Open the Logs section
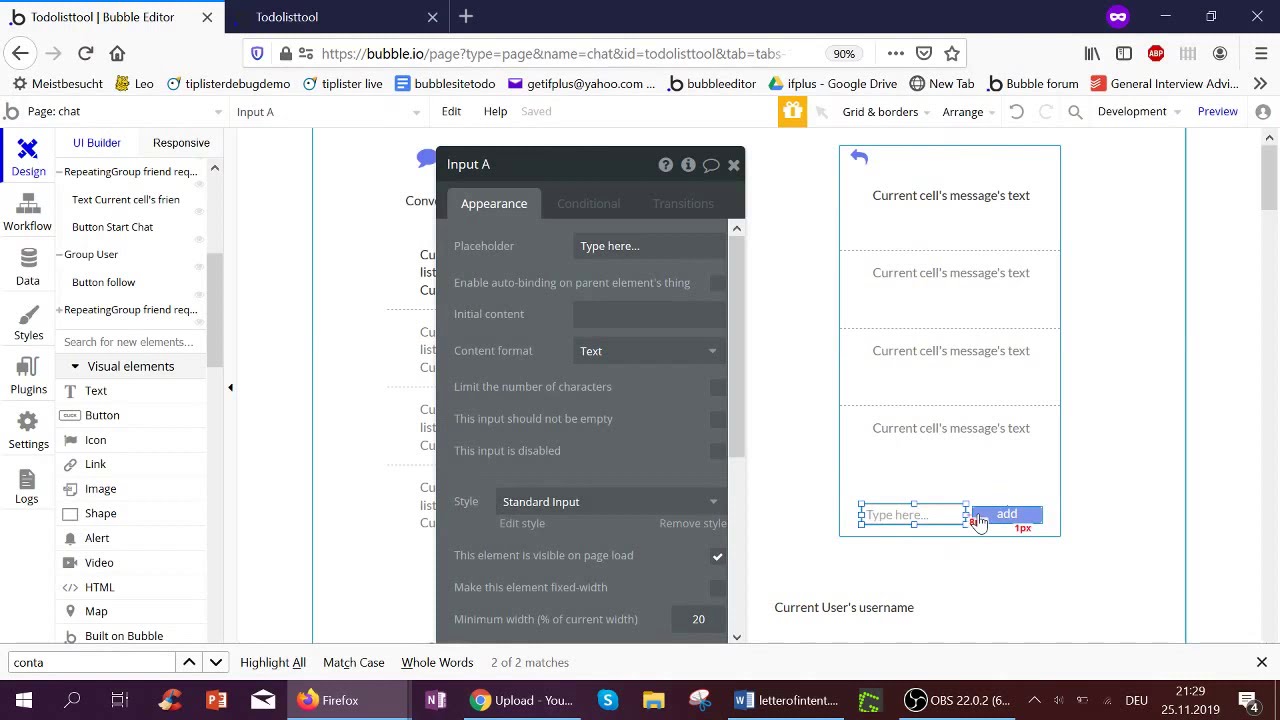This screenshot has height=720, width=1280. tap(27, 486)
